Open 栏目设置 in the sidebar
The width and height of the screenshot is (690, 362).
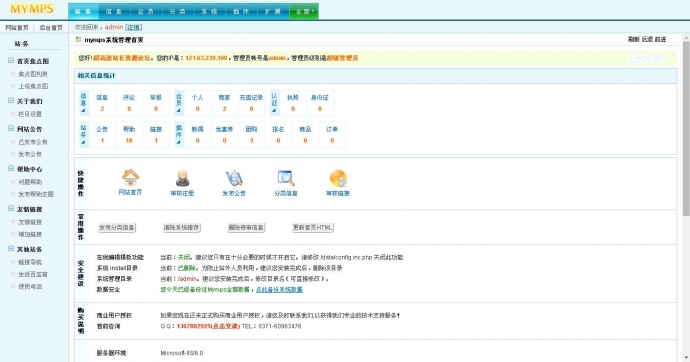point(30,114)
